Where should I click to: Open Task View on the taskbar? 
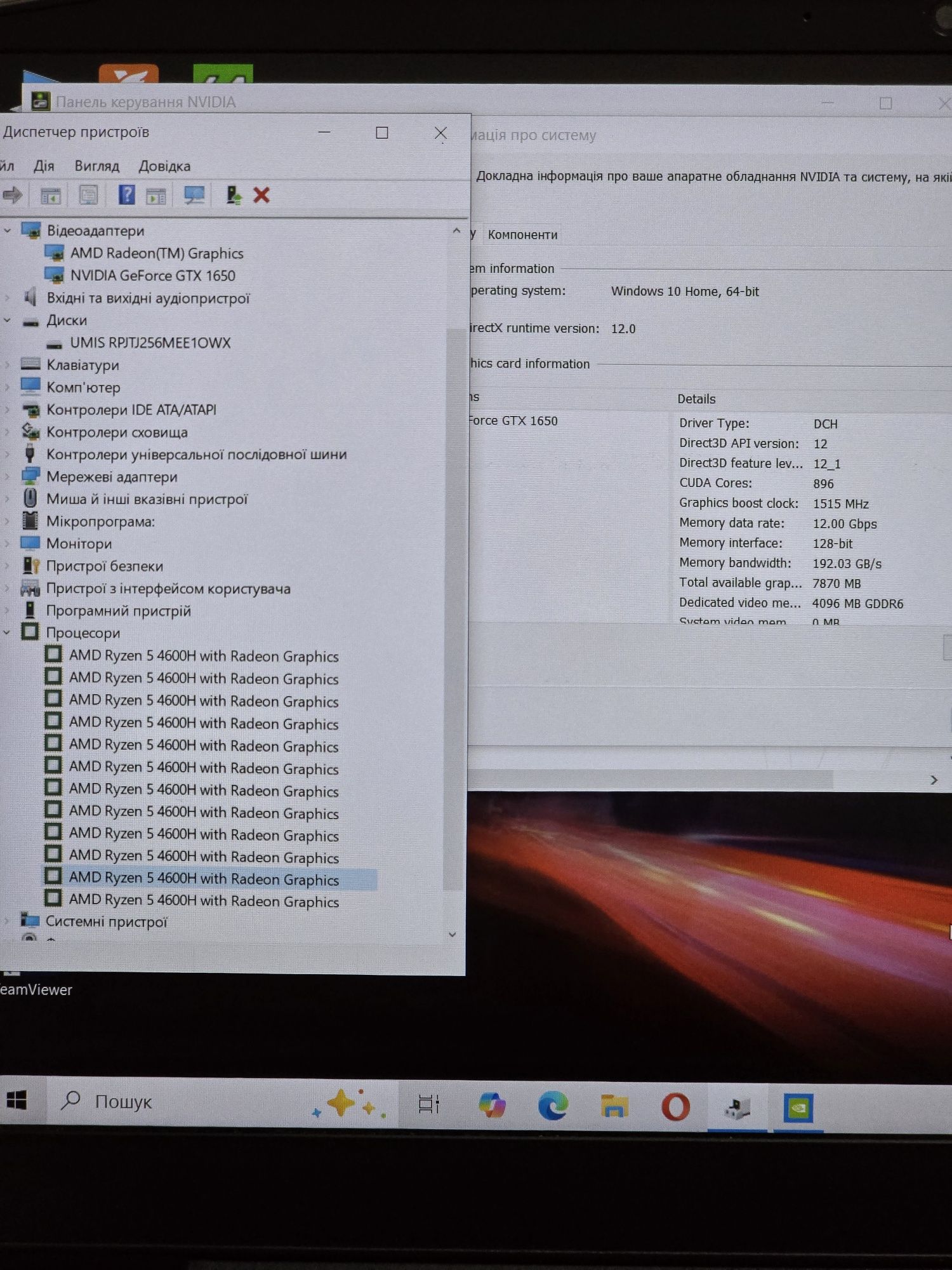click(429, 1104)
